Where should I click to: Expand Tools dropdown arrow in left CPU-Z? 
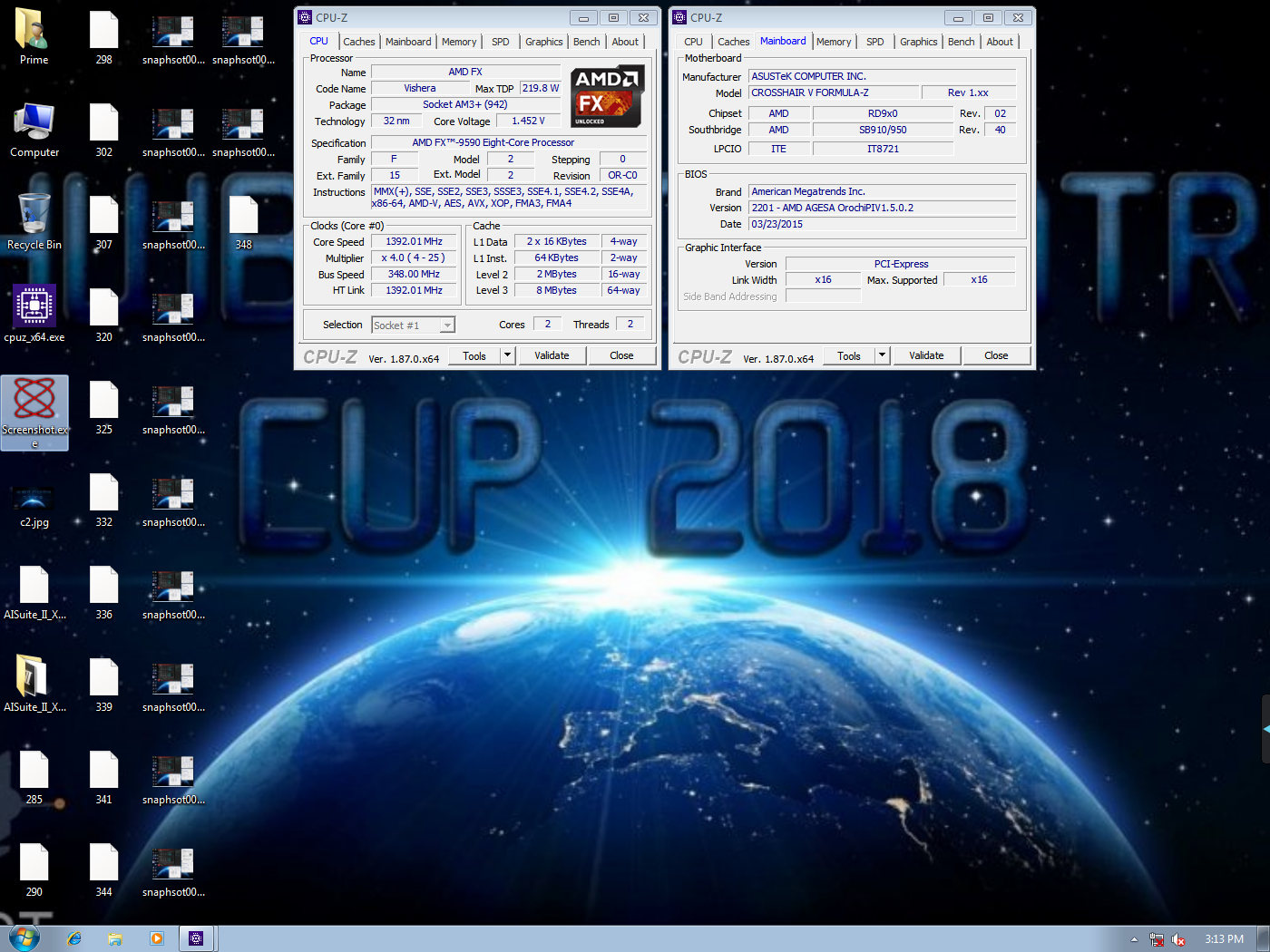pyautogui.click(x=508, y=355)
